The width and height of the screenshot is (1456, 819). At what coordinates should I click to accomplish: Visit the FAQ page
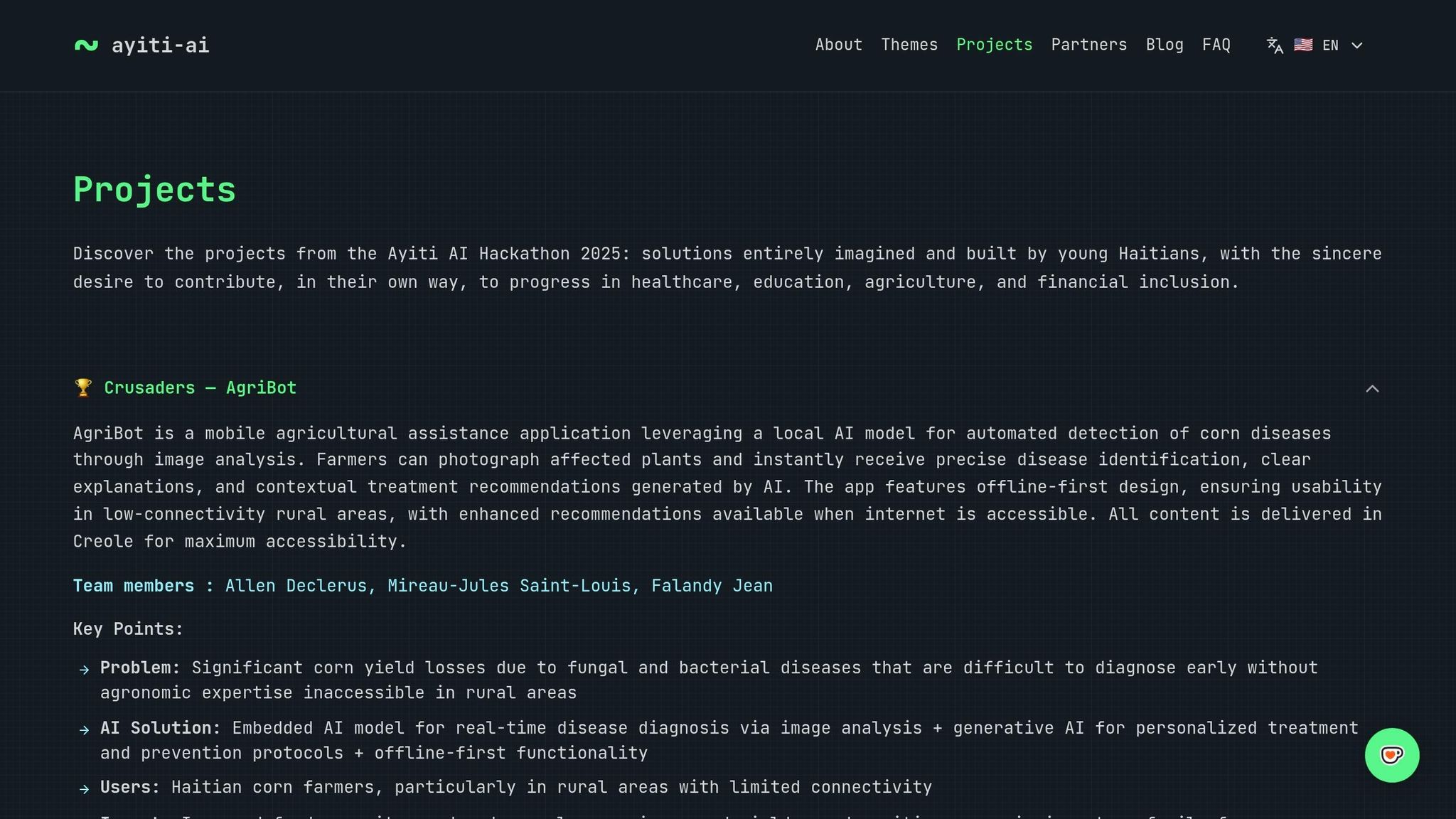pos(1216,45)
